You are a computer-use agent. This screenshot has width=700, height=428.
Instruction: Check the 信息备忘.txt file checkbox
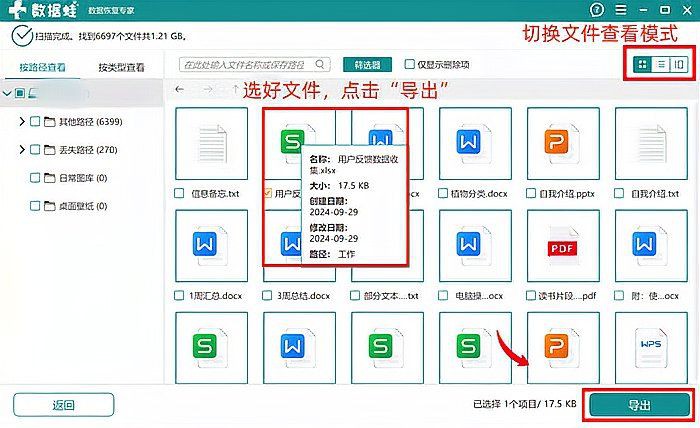(x=179, y=193)
